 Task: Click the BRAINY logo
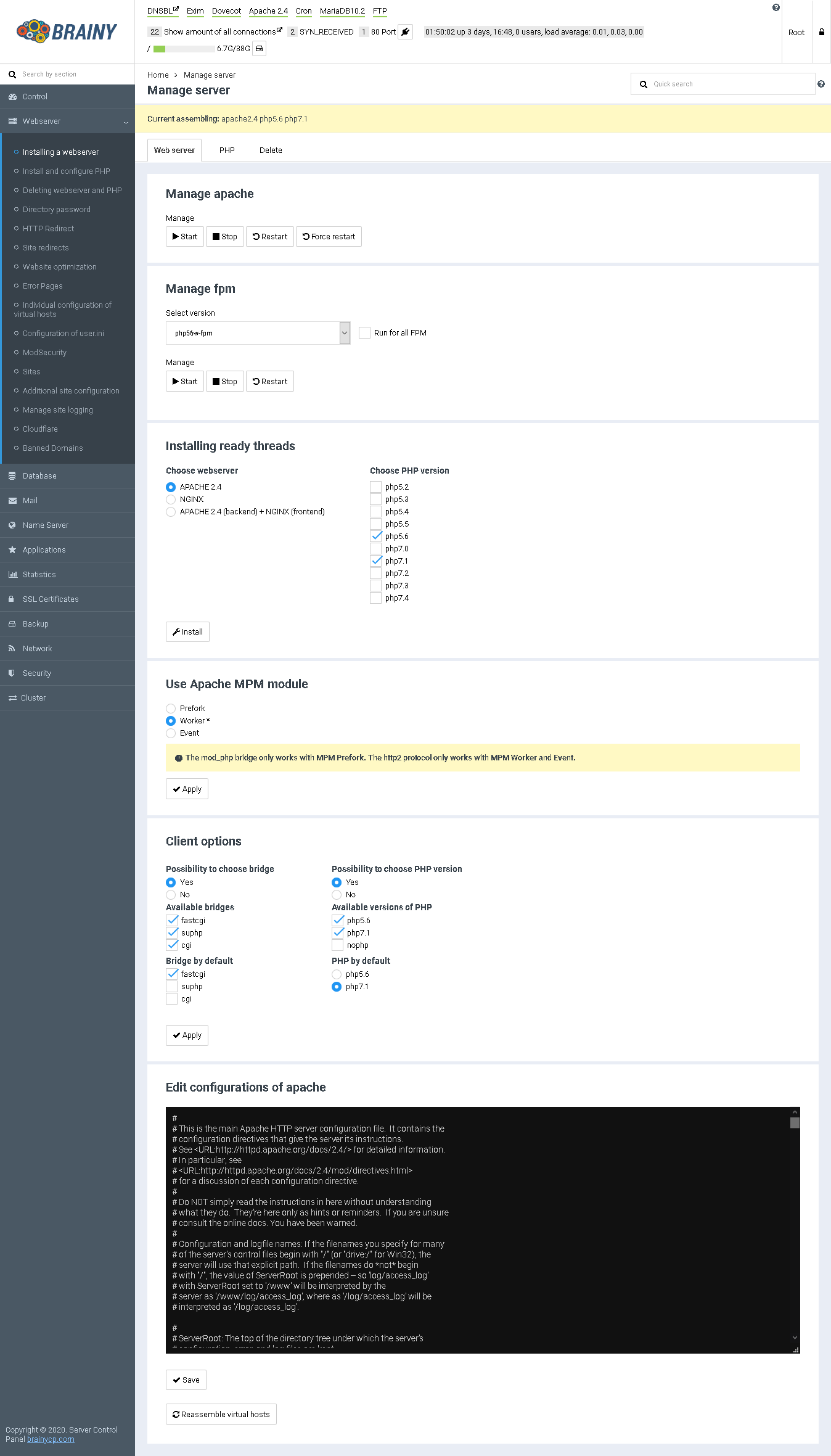[x=67, y=31]
